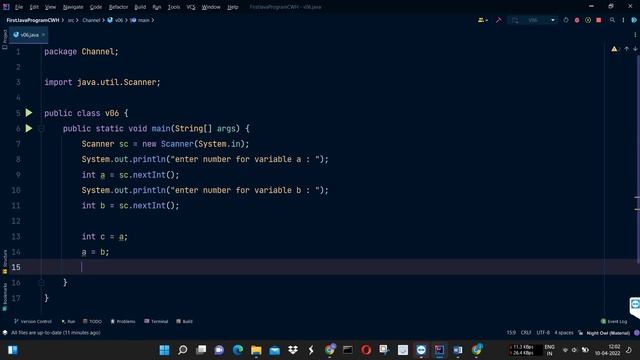
Task: Open the Structure tool window sidebar
Action: click(x=4, y=261)
